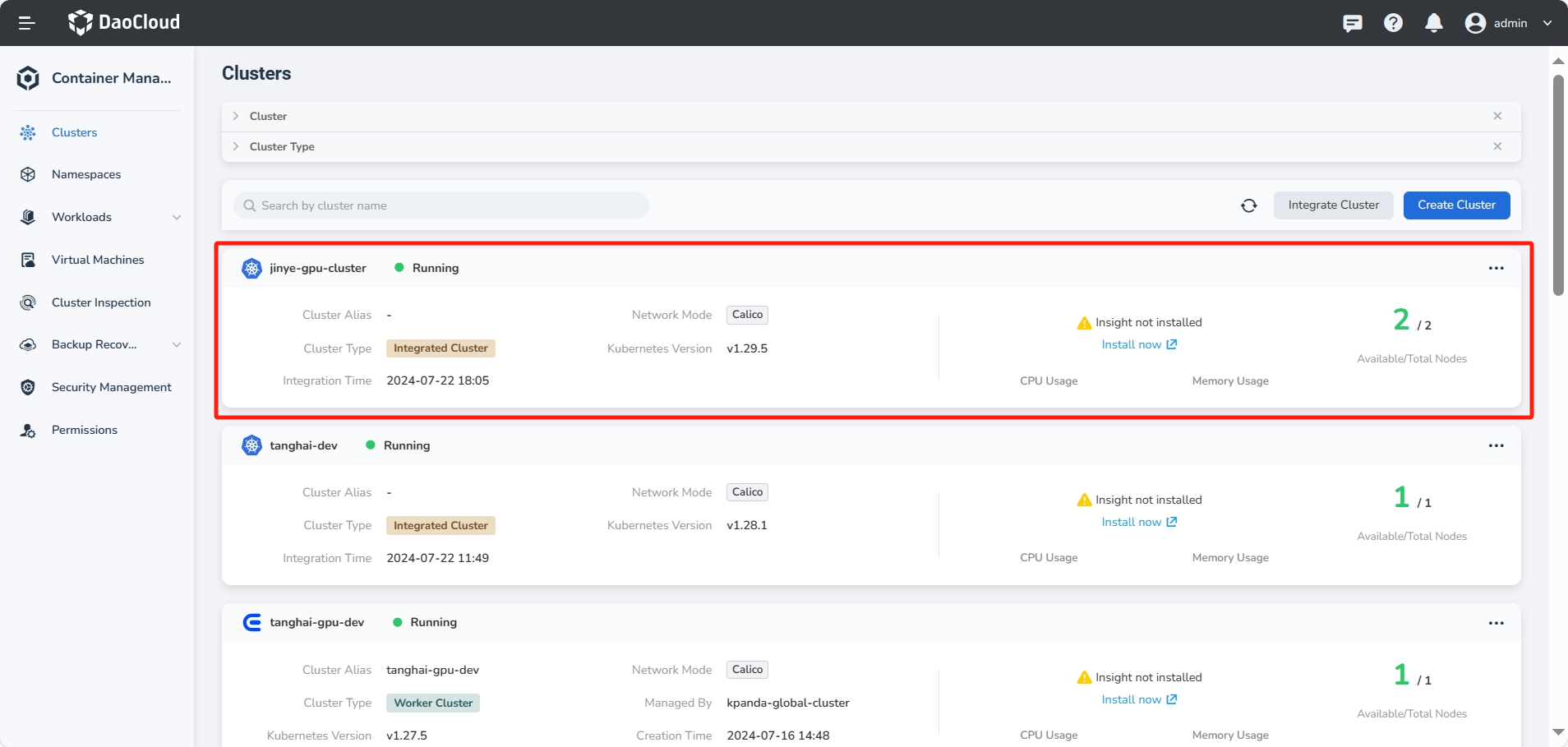Viewport: 1568px width, 747px height.
Task: Click the refresh cluster list icon
Action: coord(1248,205)
